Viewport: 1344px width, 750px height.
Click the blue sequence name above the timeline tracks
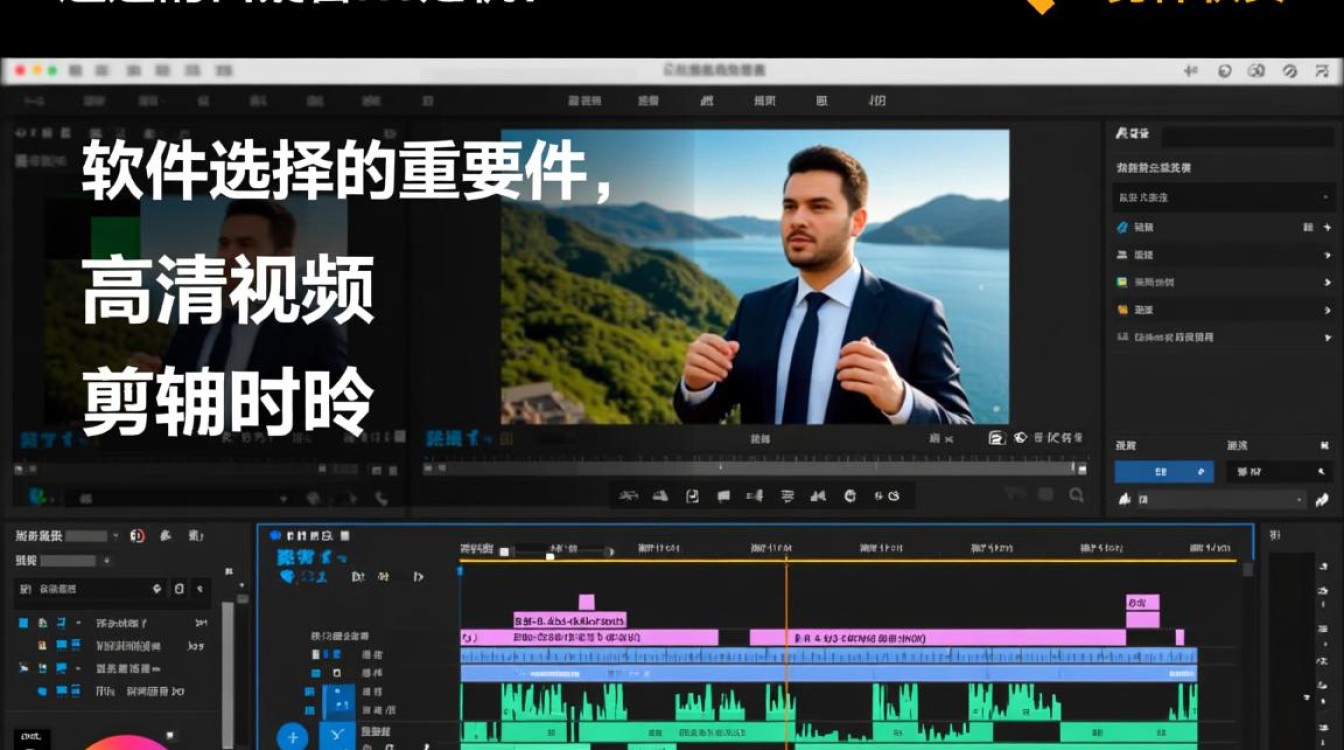coord(311,556)
